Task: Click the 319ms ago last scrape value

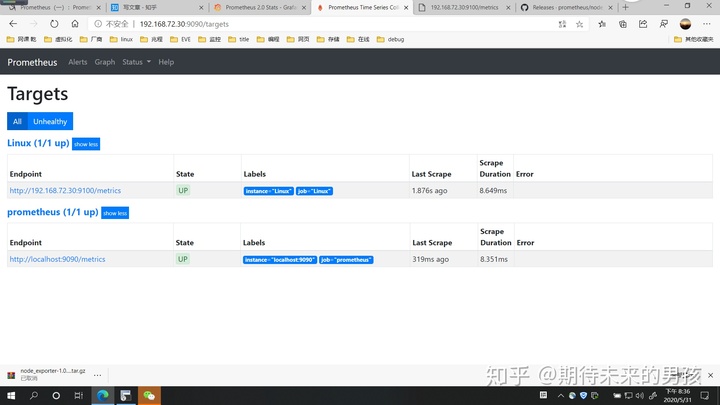Action: click(431, 259)
